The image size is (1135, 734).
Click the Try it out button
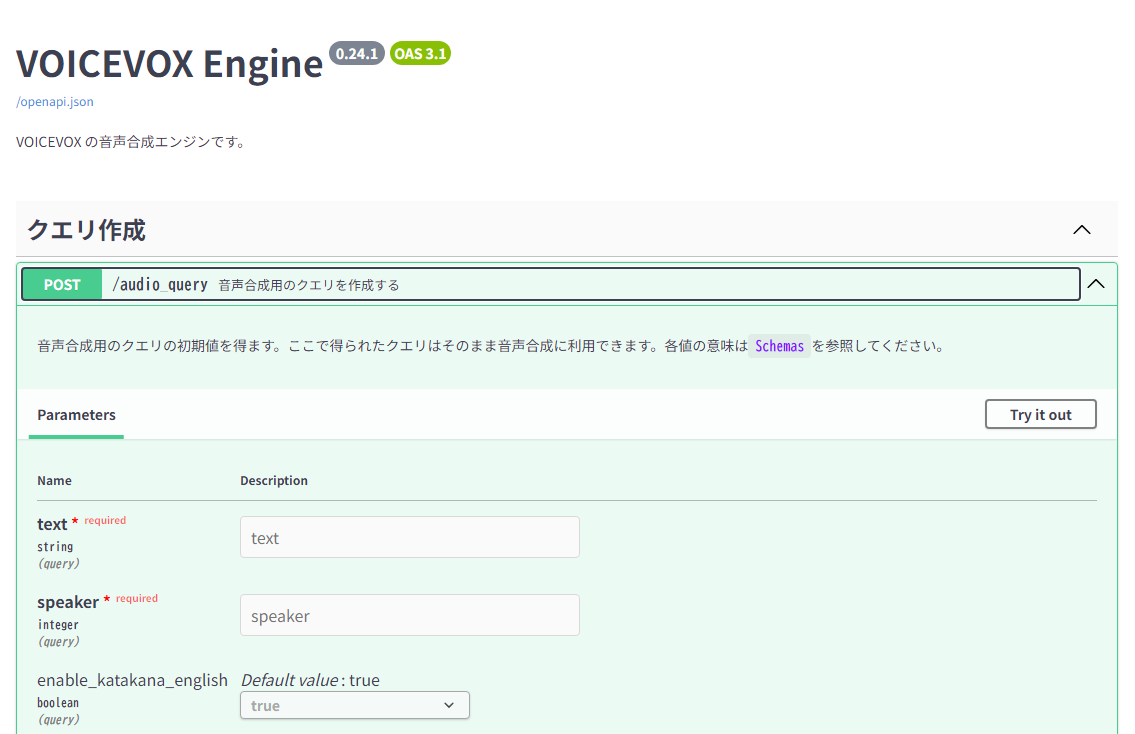(1040, 414)
